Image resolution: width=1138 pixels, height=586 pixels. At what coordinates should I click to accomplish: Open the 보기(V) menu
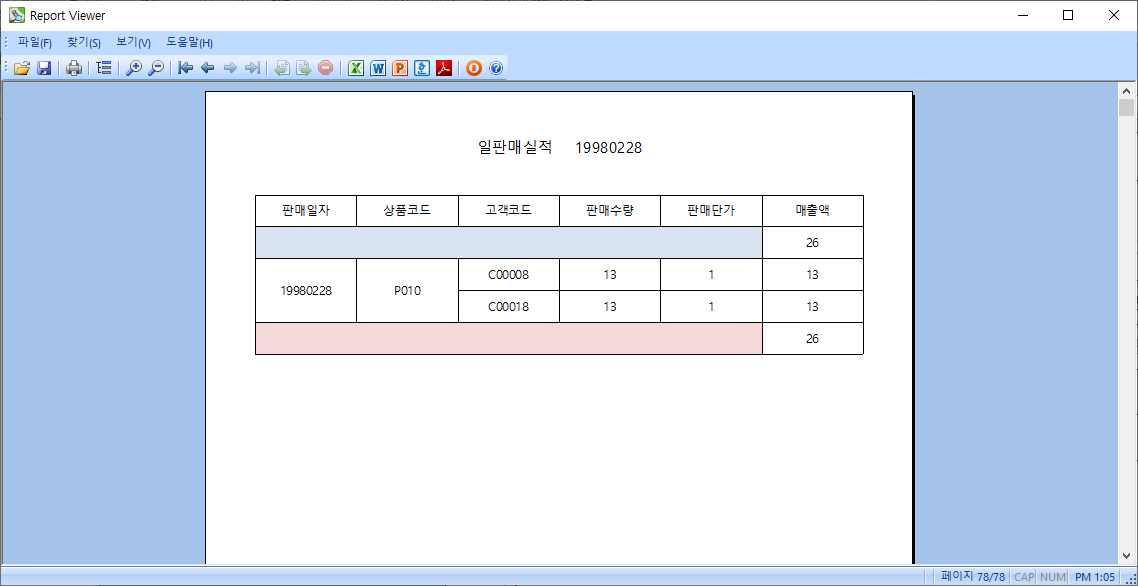[x=134, y=43]
